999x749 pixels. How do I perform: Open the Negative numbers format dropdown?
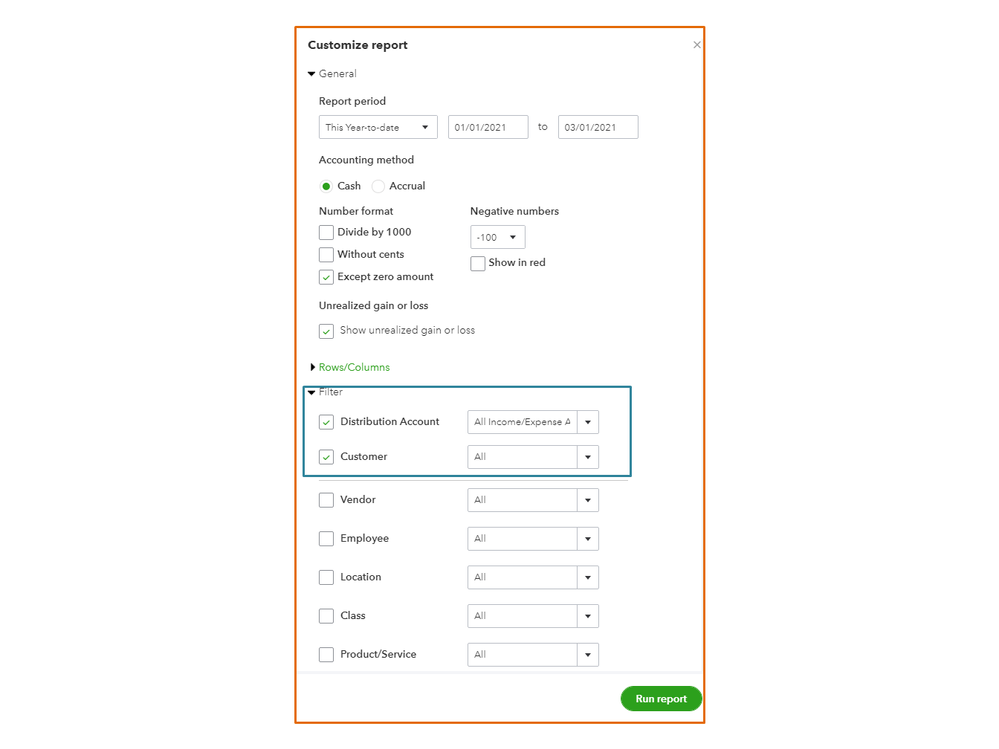(497, 237)
